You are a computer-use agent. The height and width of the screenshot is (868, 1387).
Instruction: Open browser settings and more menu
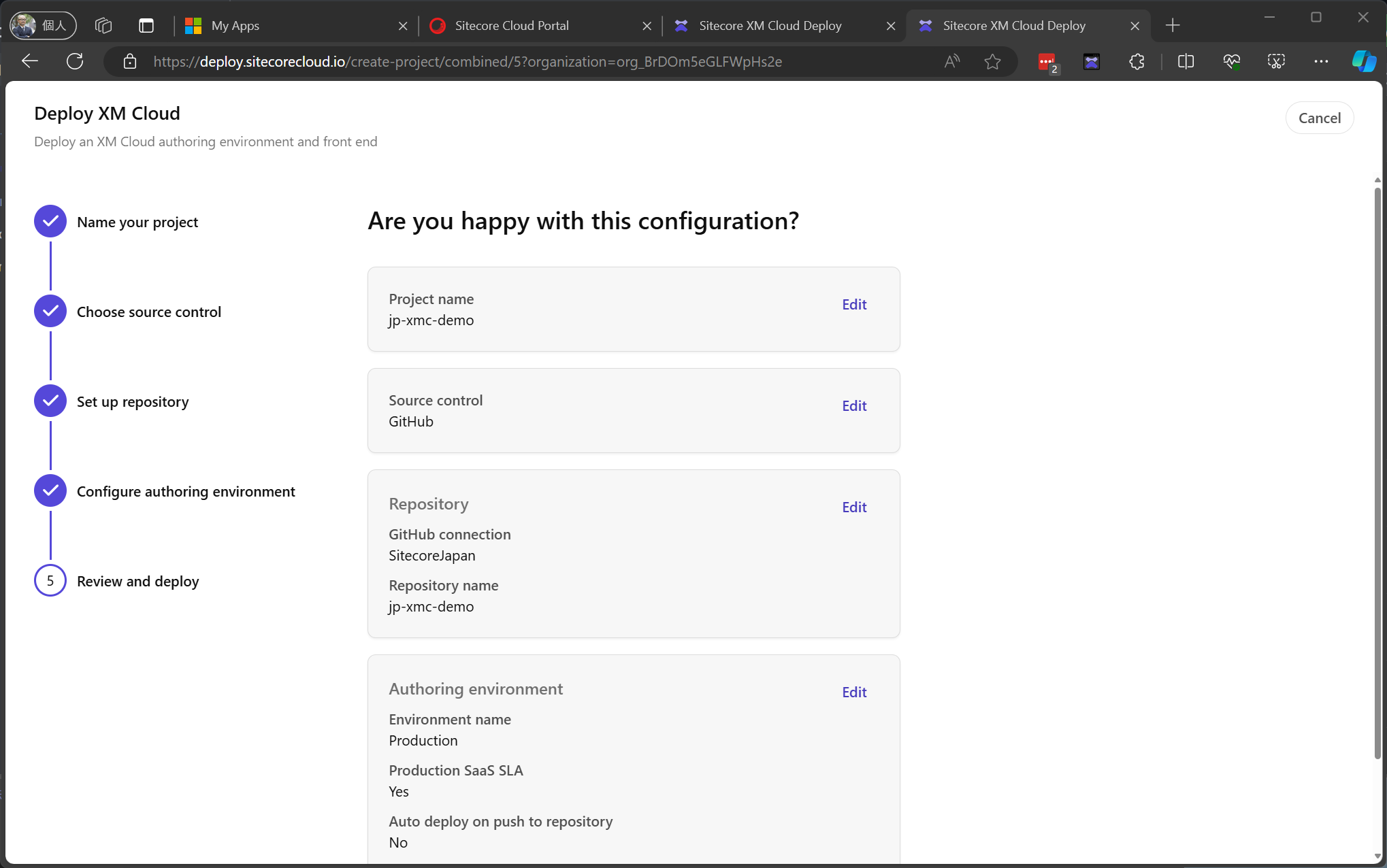pyautogui.click(x=1321, y=62)
